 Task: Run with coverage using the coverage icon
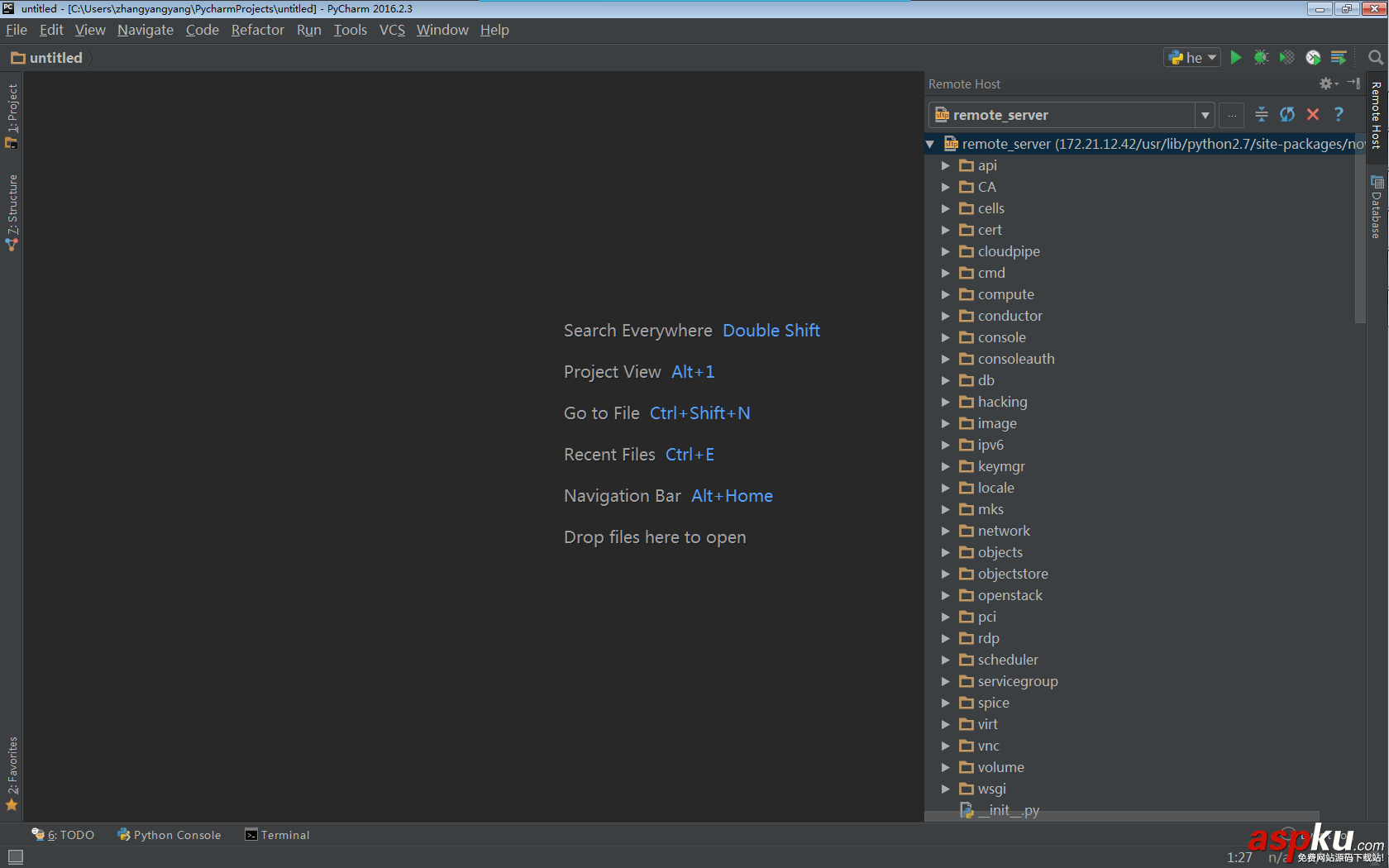[1286, 57]
